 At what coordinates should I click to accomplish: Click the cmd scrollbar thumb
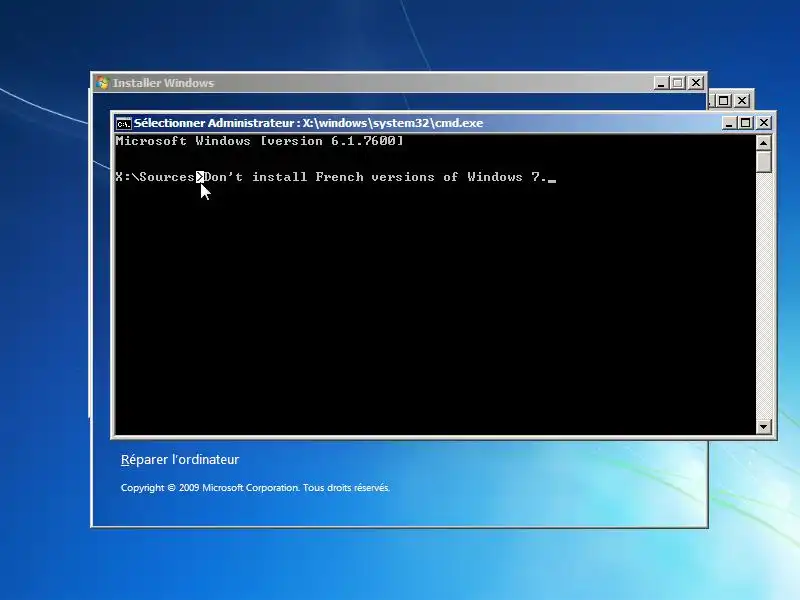tap(763, 162)
